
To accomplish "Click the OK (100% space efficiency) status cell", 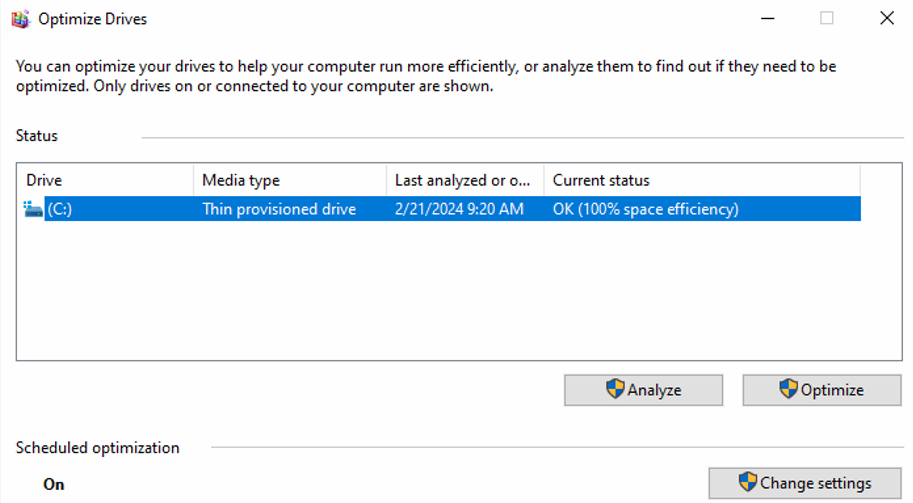I will 645,209.
